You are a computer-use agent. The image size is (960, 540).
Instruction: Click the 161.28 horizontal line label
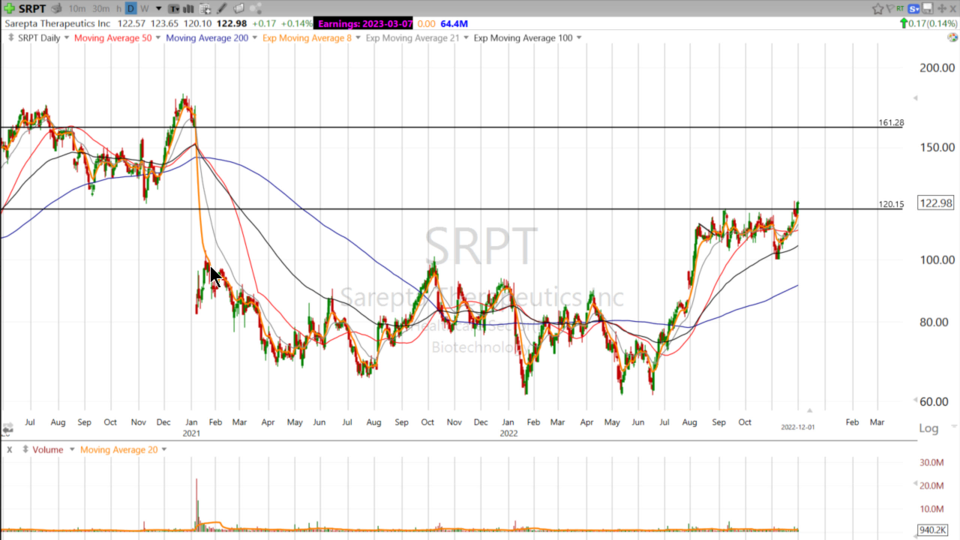point(891,122)
